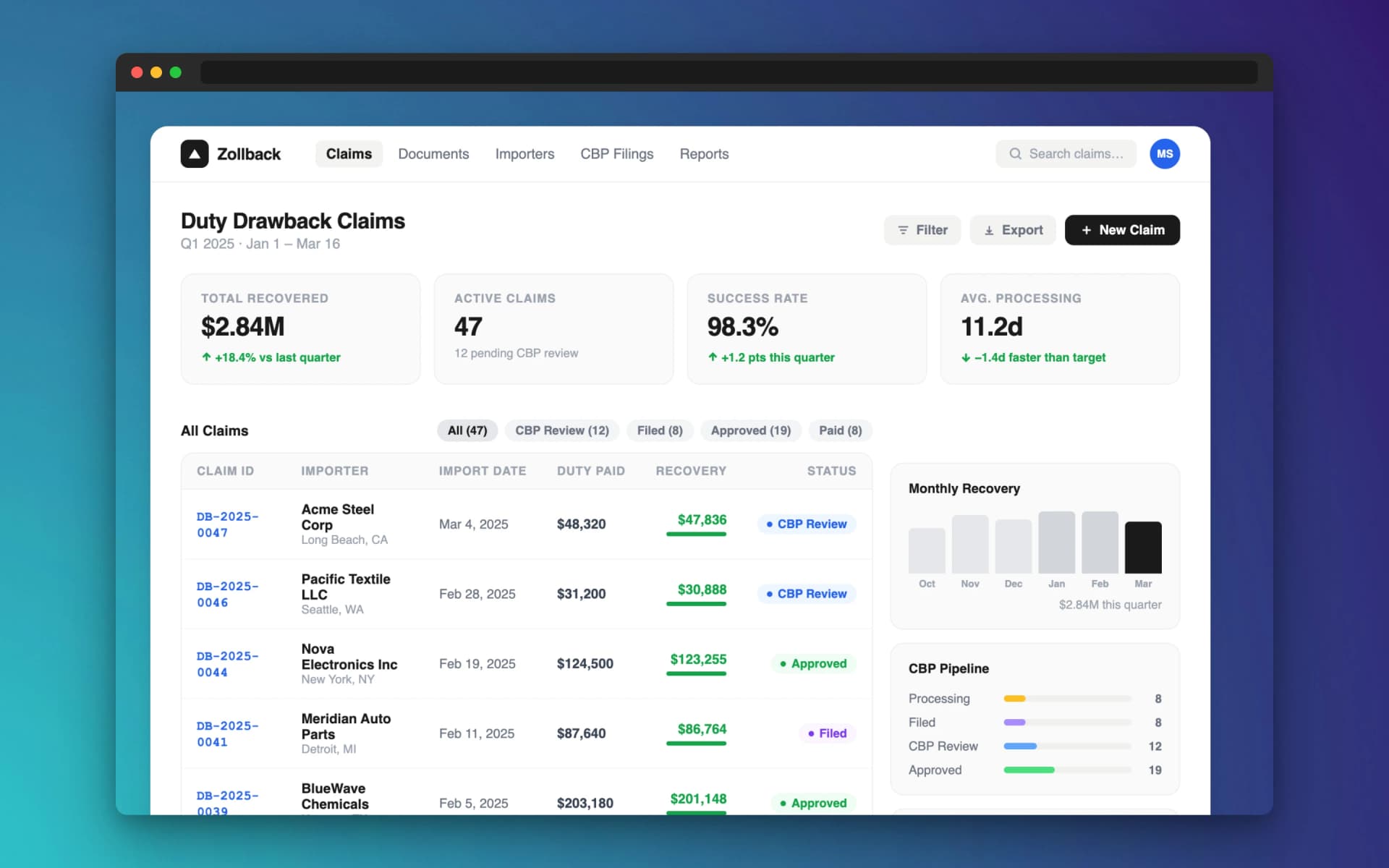Create a new claim with New Claim
1389x868 pixels.
tap(1121, 230)
